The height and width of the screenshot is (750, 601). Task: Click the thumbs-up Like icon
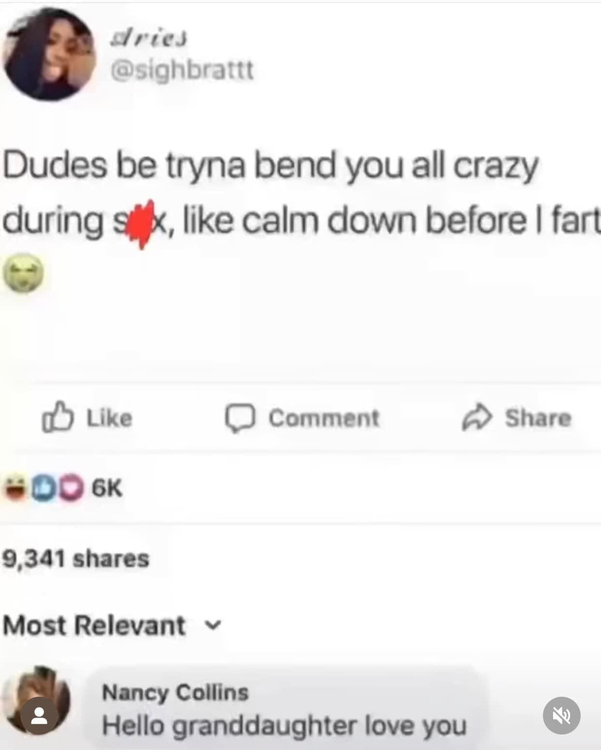click(57, 417)
